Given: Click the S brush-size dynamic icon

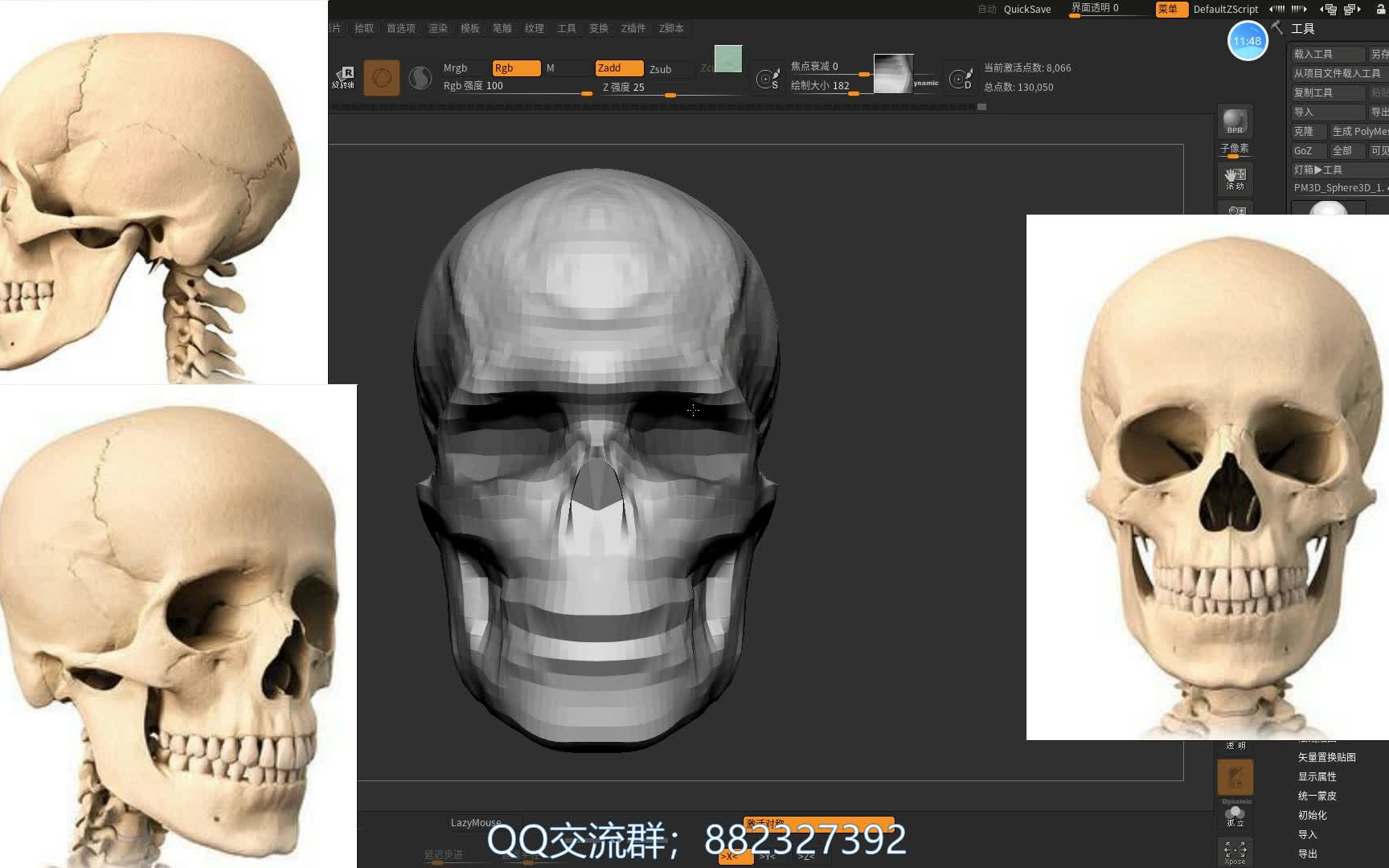Looking at the screenshot, I should 768,78.
